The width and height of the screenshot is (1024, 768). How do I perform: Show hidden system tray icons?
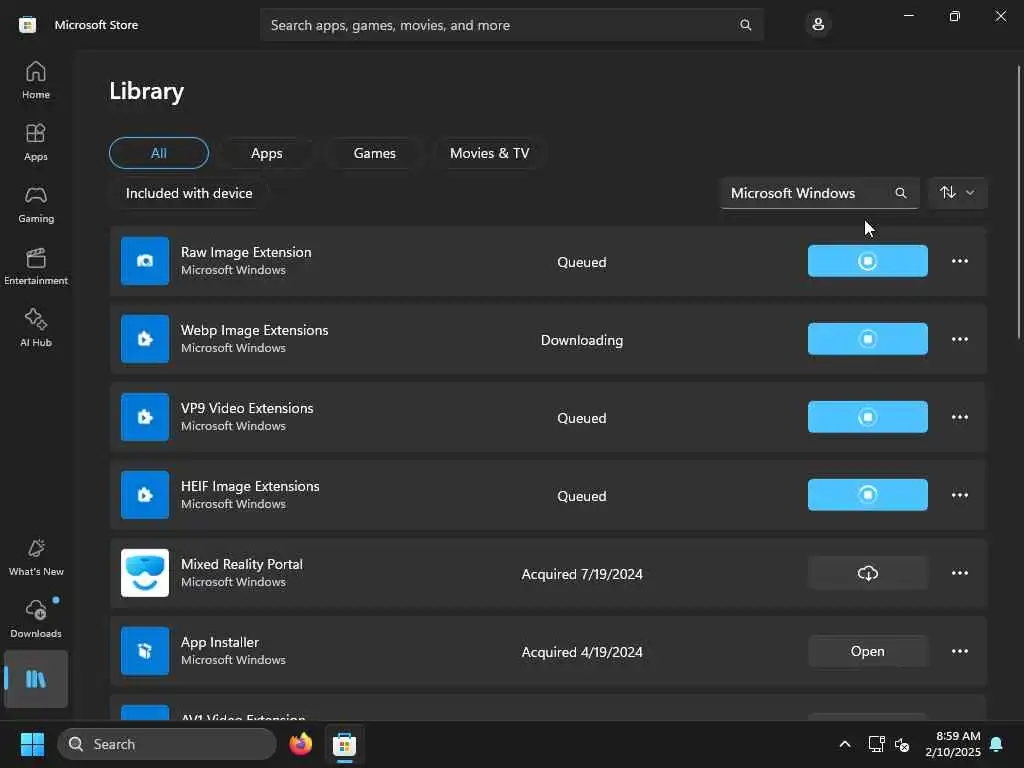(x=844, y=744)
